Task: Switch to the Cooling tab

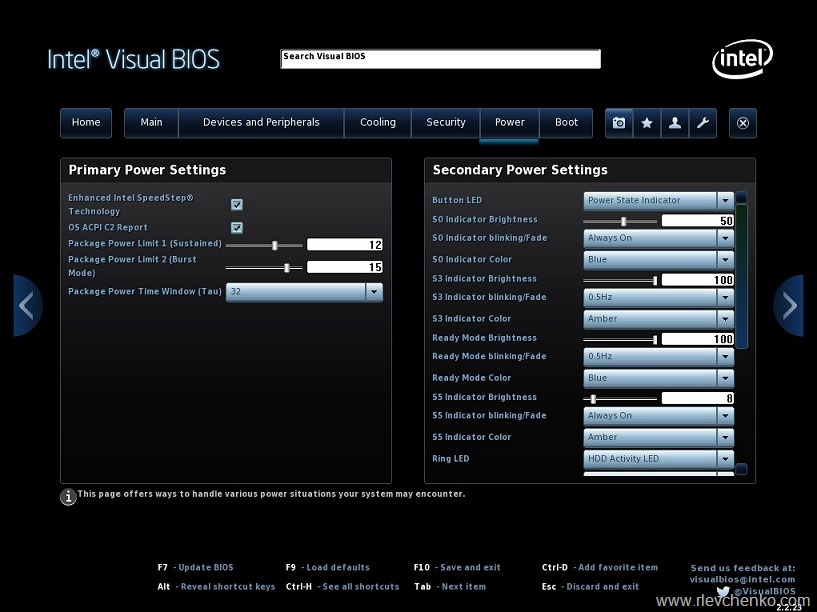Action: click(x=378, y=122)
